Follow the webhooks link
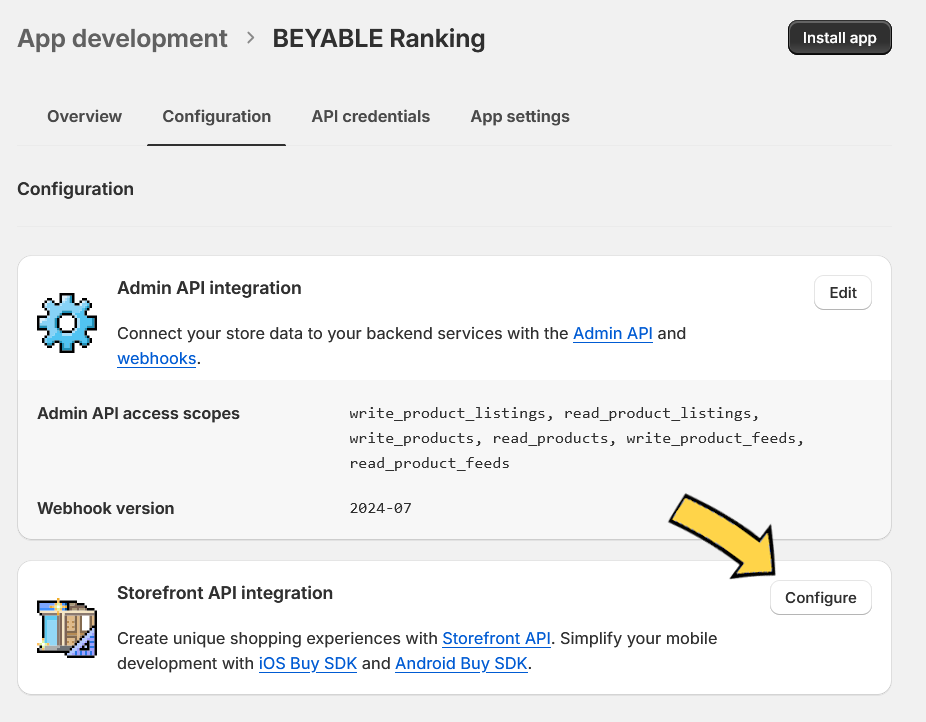The height and width of the screenshot is (722, 926). pyautogui.click(x=156, y=358)
